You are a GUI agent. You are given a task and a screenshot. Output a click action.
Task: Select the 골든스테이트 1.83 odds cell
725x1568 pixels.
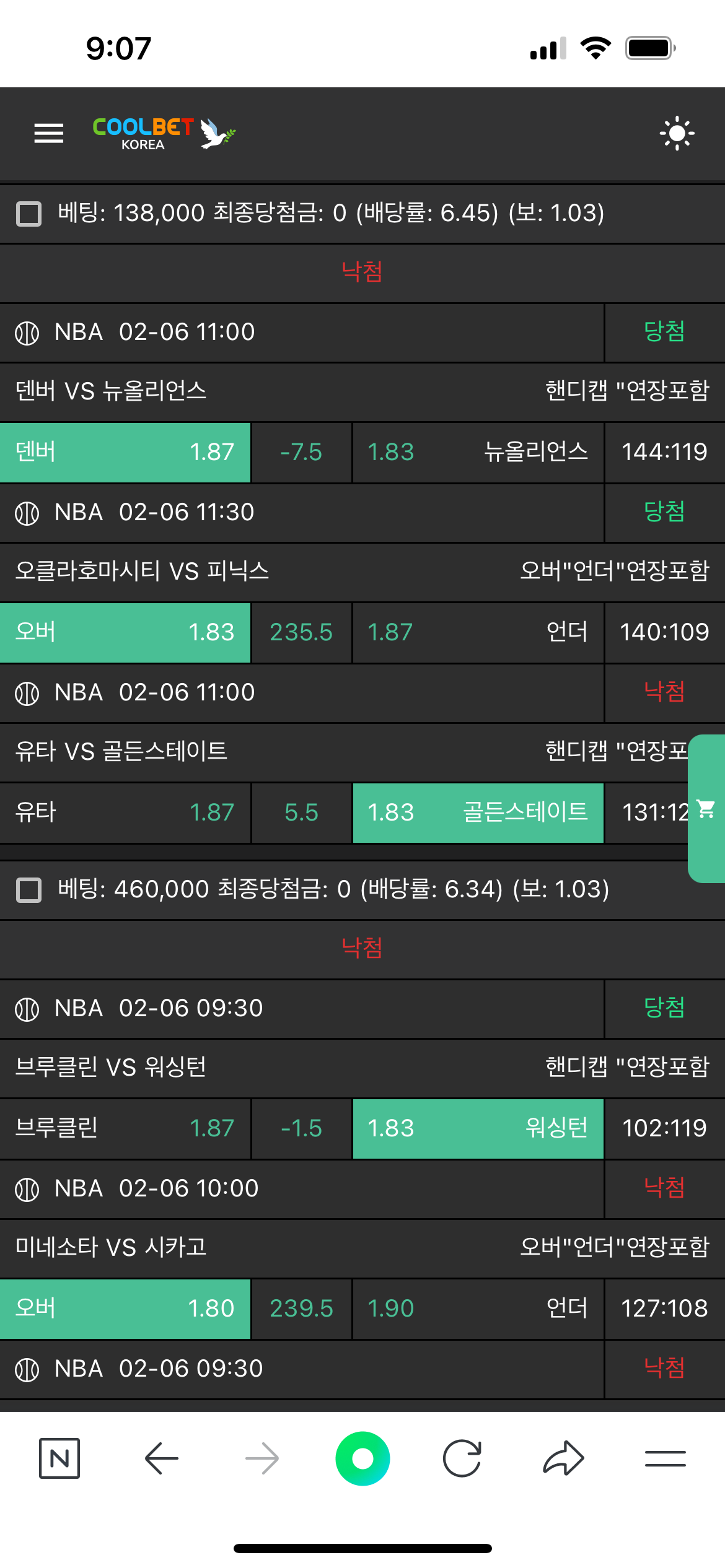(478, 812)
